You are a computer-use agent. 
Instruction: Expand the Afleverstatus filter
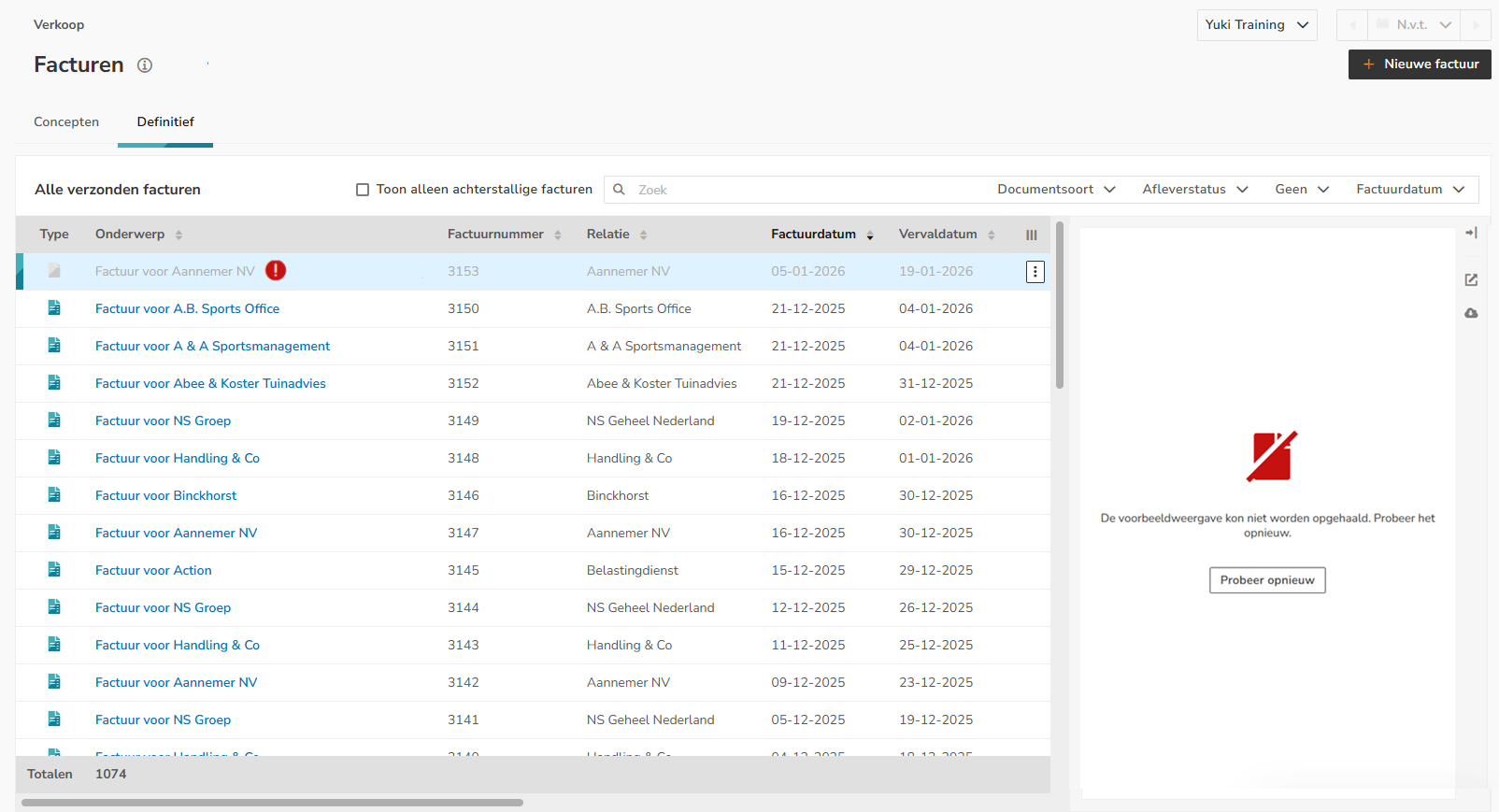coord(1195,190)
